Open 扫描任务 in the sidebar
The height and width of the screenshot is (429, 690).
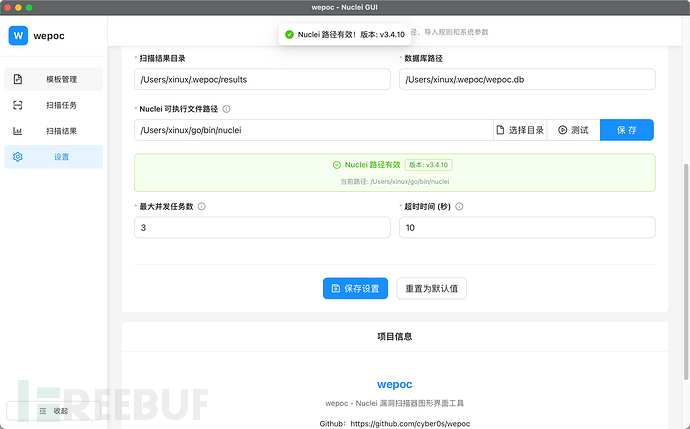click(x=53, y=105)
